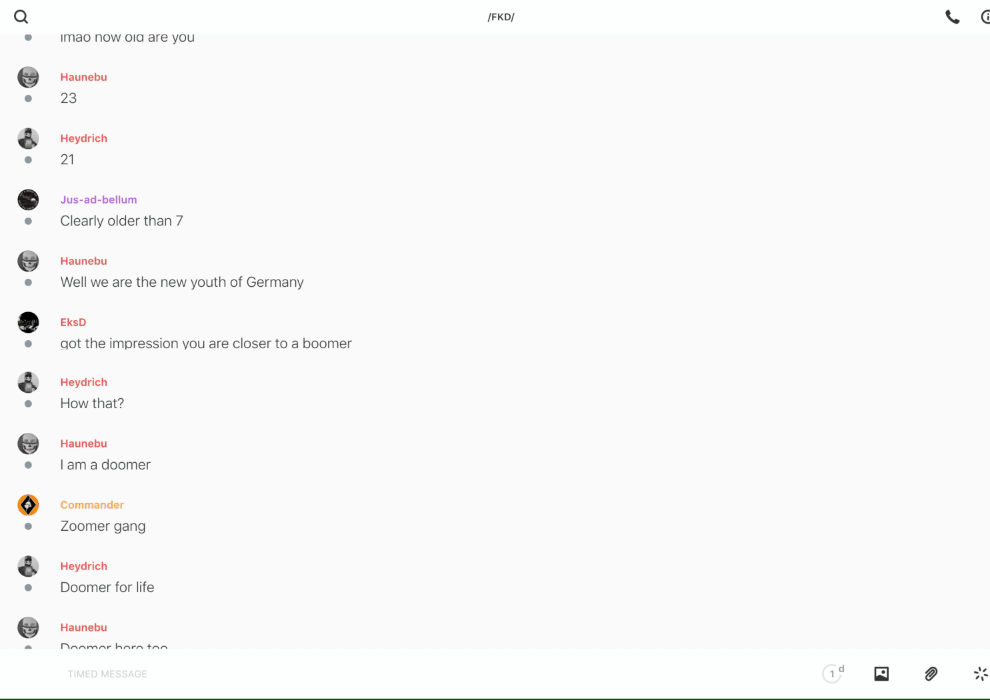Select the message "Zoomer gang"
This screenshot has width=990, height=700.
point(103,526)
